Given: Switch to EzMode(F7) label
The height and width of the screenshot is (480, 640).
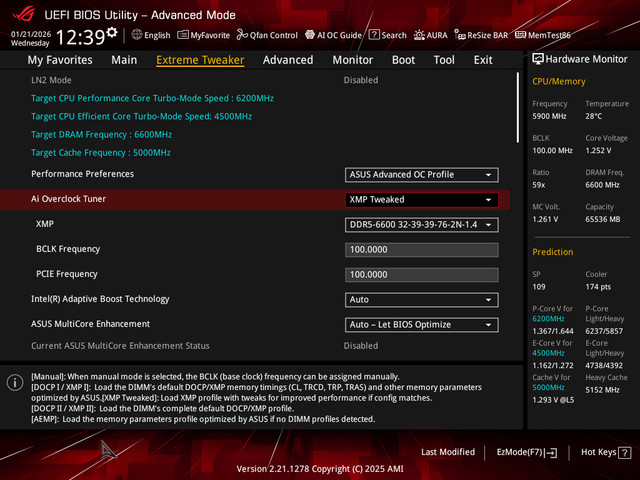Looking at the screenshot, I should 519,452.
